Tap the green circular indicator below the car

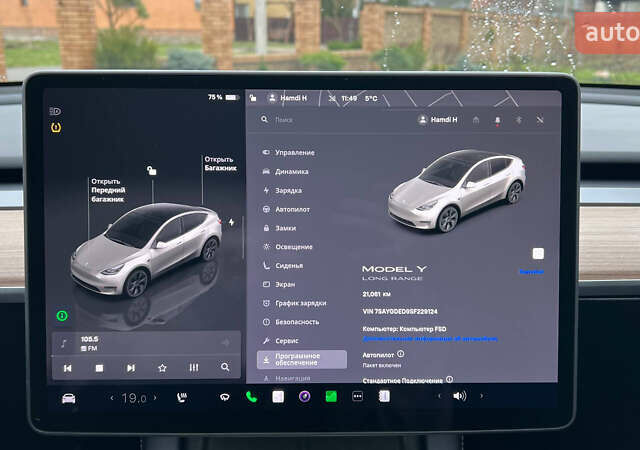62,316
